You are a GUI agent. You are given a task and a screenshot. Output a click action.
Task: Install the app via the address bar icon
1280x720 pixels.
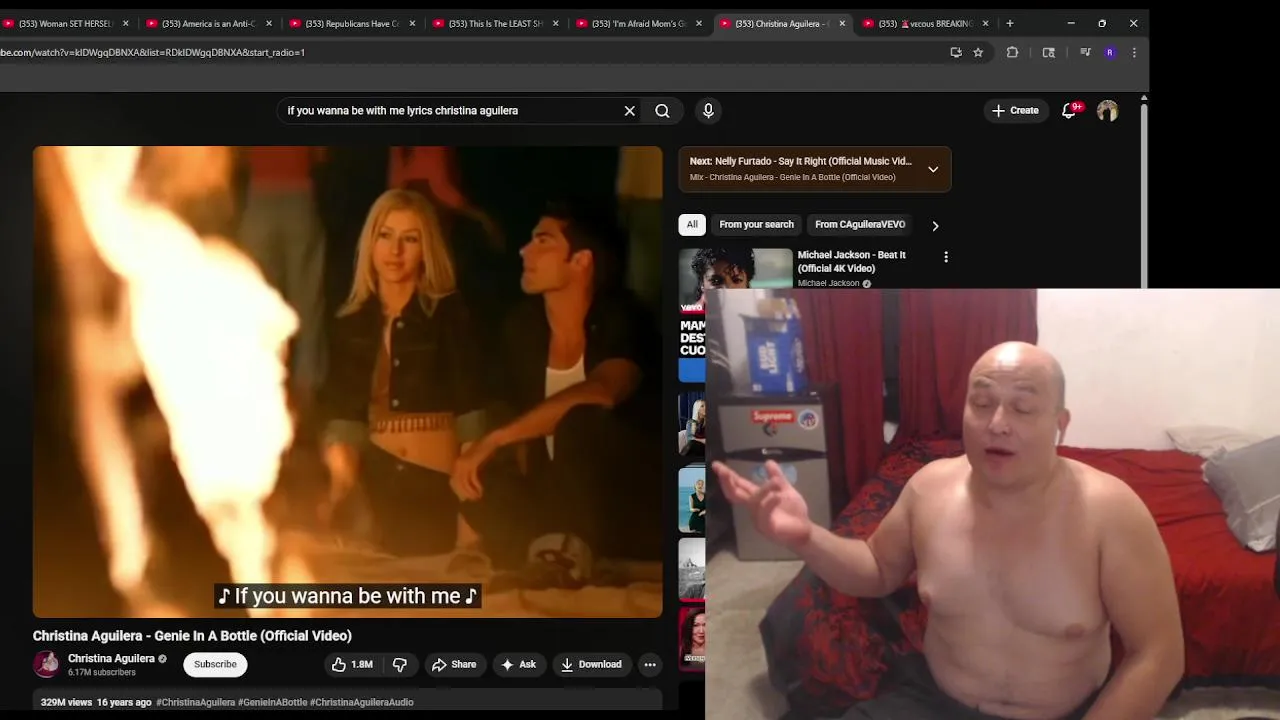coord(956,52)
